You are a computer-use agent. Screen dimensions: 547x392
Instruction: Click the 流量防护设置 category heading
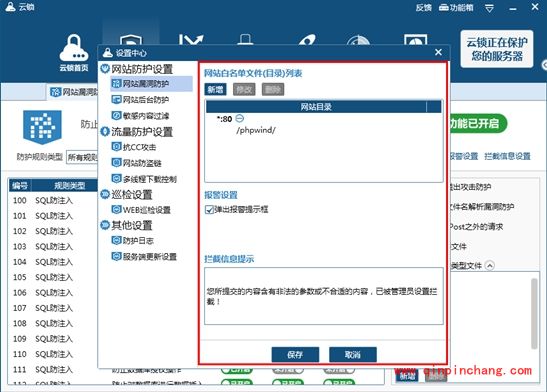(x=142, y=131)
